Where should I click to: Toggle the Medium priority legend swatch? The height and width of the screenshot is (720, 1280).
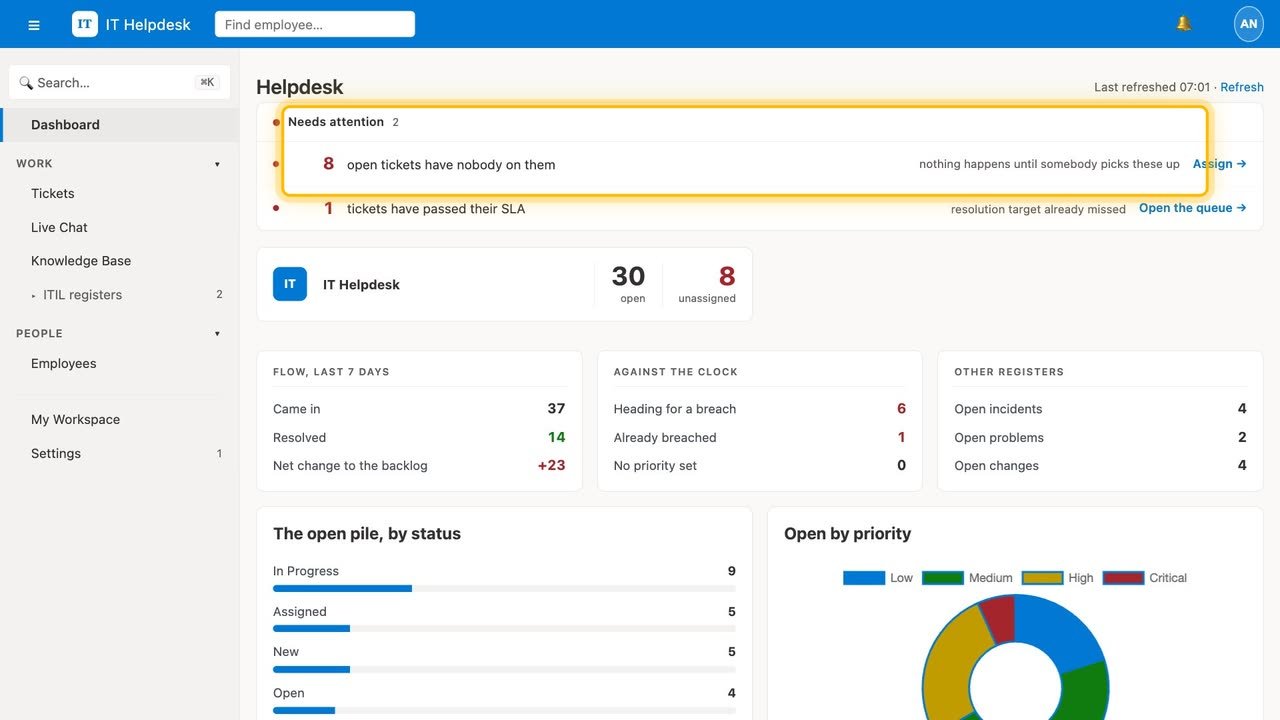pyautogui.click(x=942, y=578)
